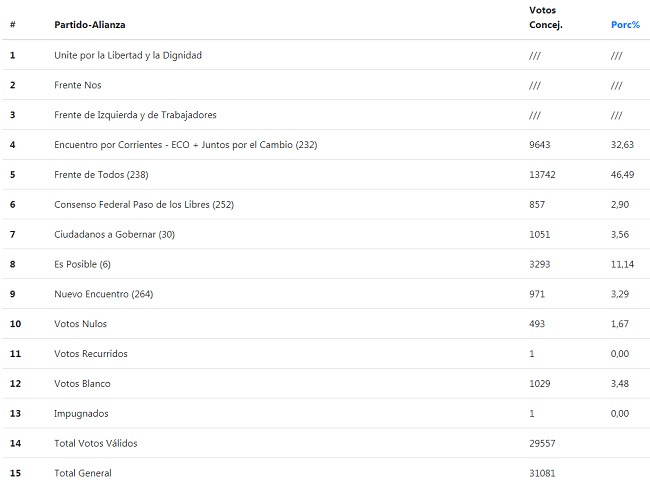Click the Impugnados row

pyautogui.click(x=326, y=413)
